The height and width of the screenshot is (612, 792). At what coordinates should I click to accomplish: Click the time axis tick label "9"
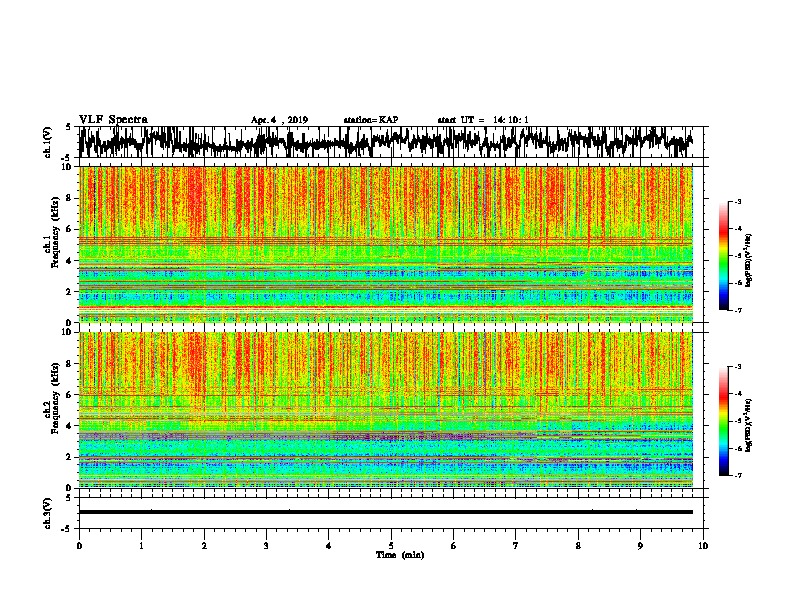coord(640,546)
